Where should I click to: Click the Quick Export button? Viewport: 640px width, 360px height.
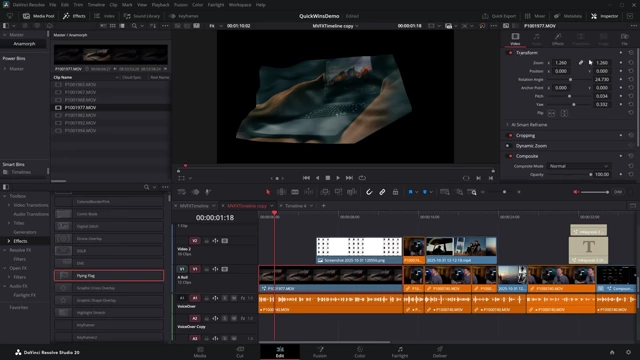tap(499, 16)
